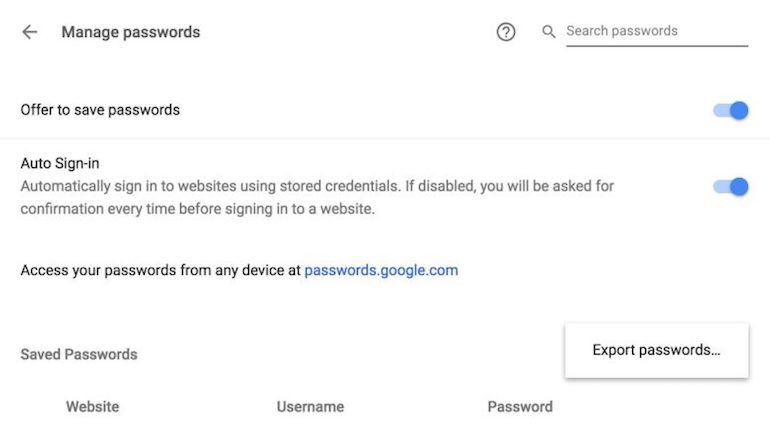Viewport: 770px width, 438px height.
Task: Click the Website column header
Action: 92,407
